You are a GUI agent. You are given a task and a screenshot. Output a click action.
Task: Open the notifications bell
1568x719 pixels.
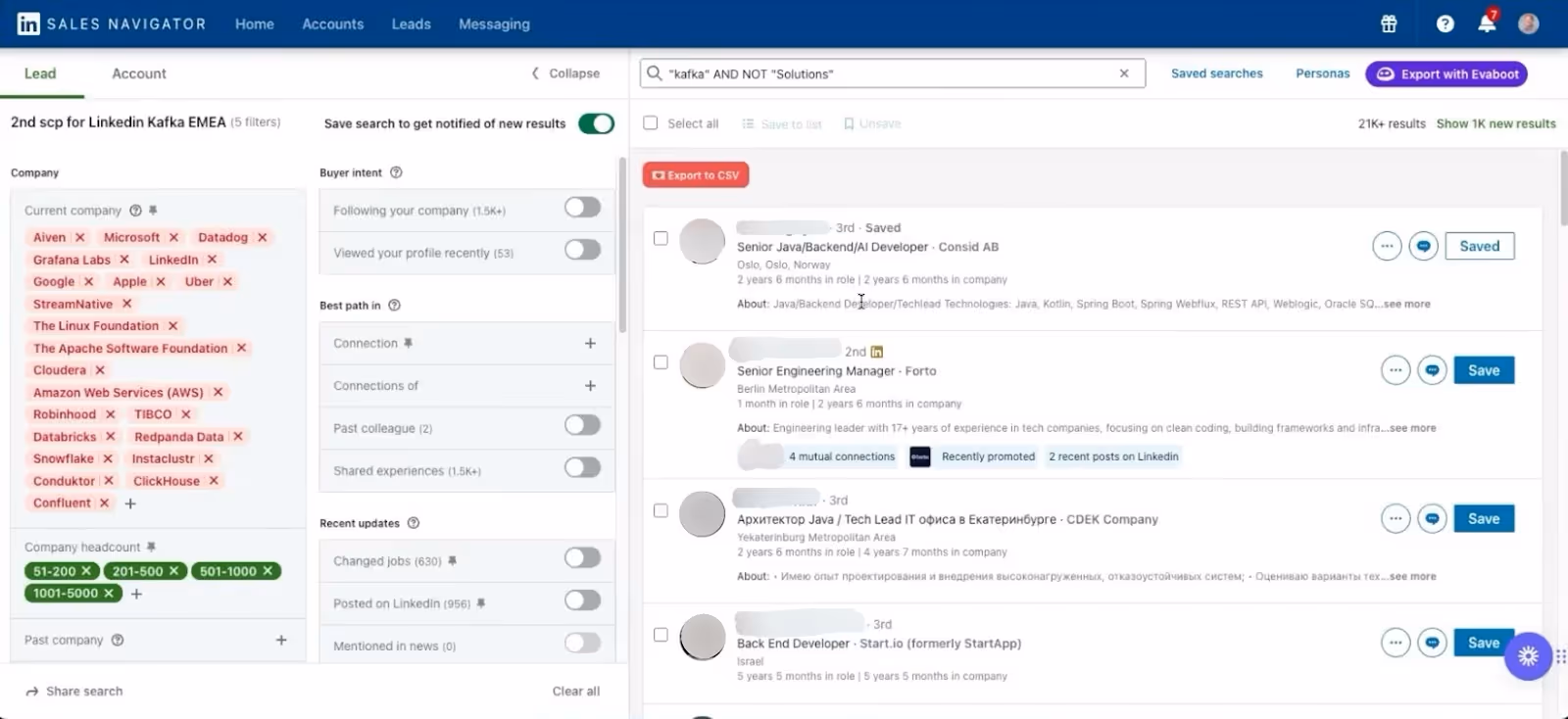click(x=1487, y=24)
